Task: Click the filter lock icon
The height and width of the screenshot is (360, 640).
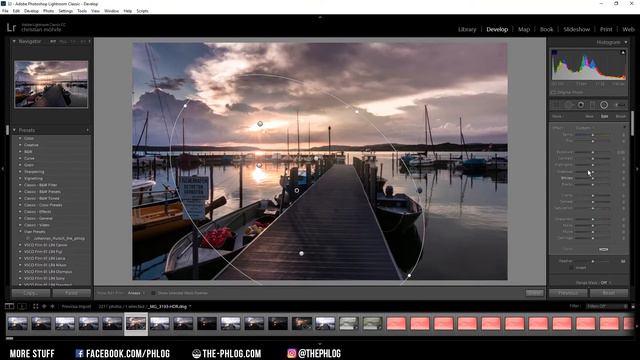Action: (x=633, y=306)
